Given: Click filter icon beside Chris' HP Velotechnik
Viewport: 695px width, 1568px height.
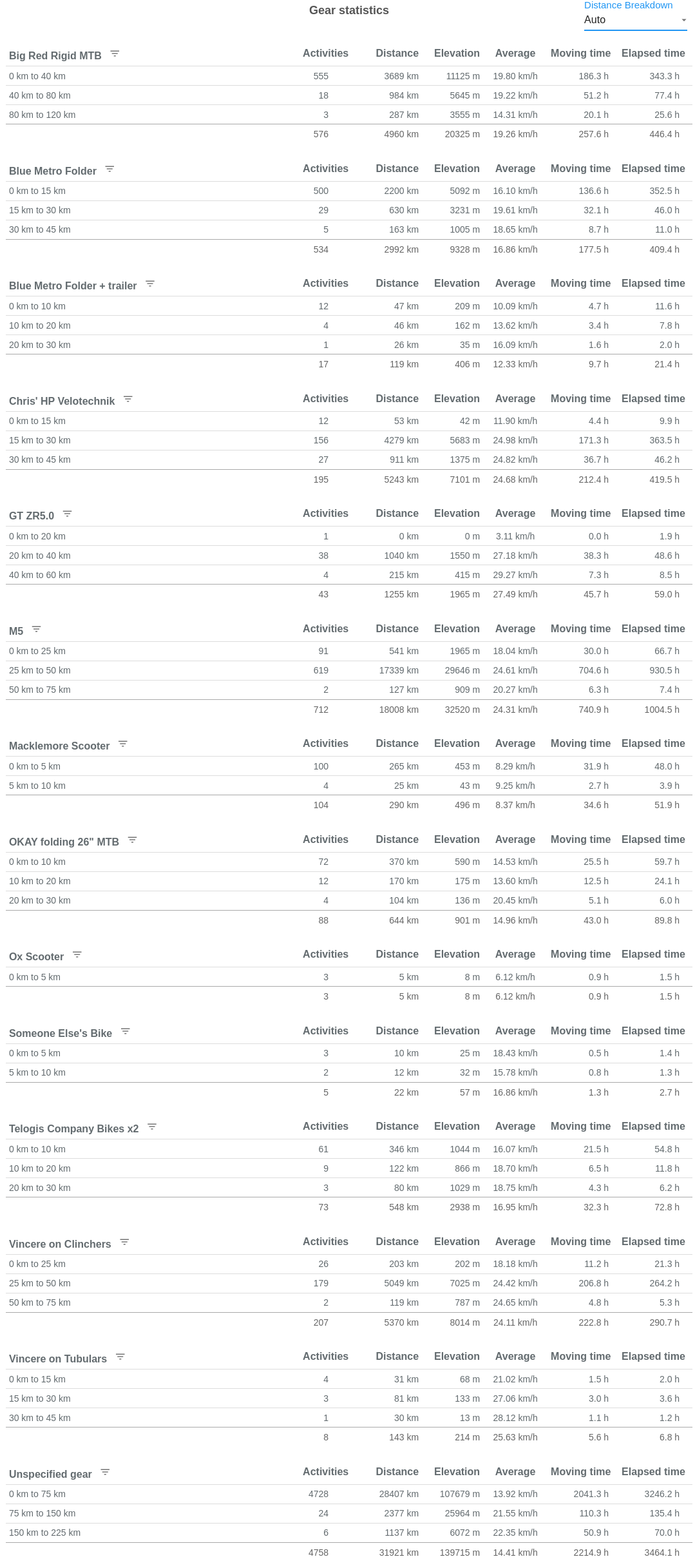Looking at the screenshot, I should [x=128, y=399].
